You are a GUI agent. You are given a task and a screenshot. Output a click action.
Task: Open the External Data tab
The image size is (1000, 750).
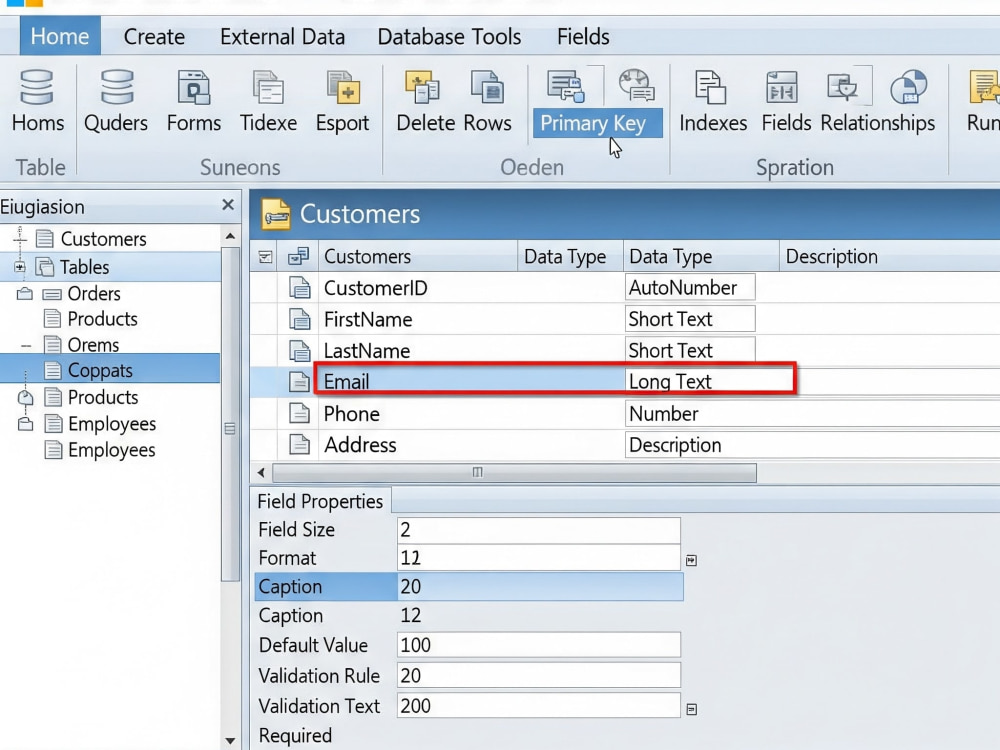click(283, 36)
